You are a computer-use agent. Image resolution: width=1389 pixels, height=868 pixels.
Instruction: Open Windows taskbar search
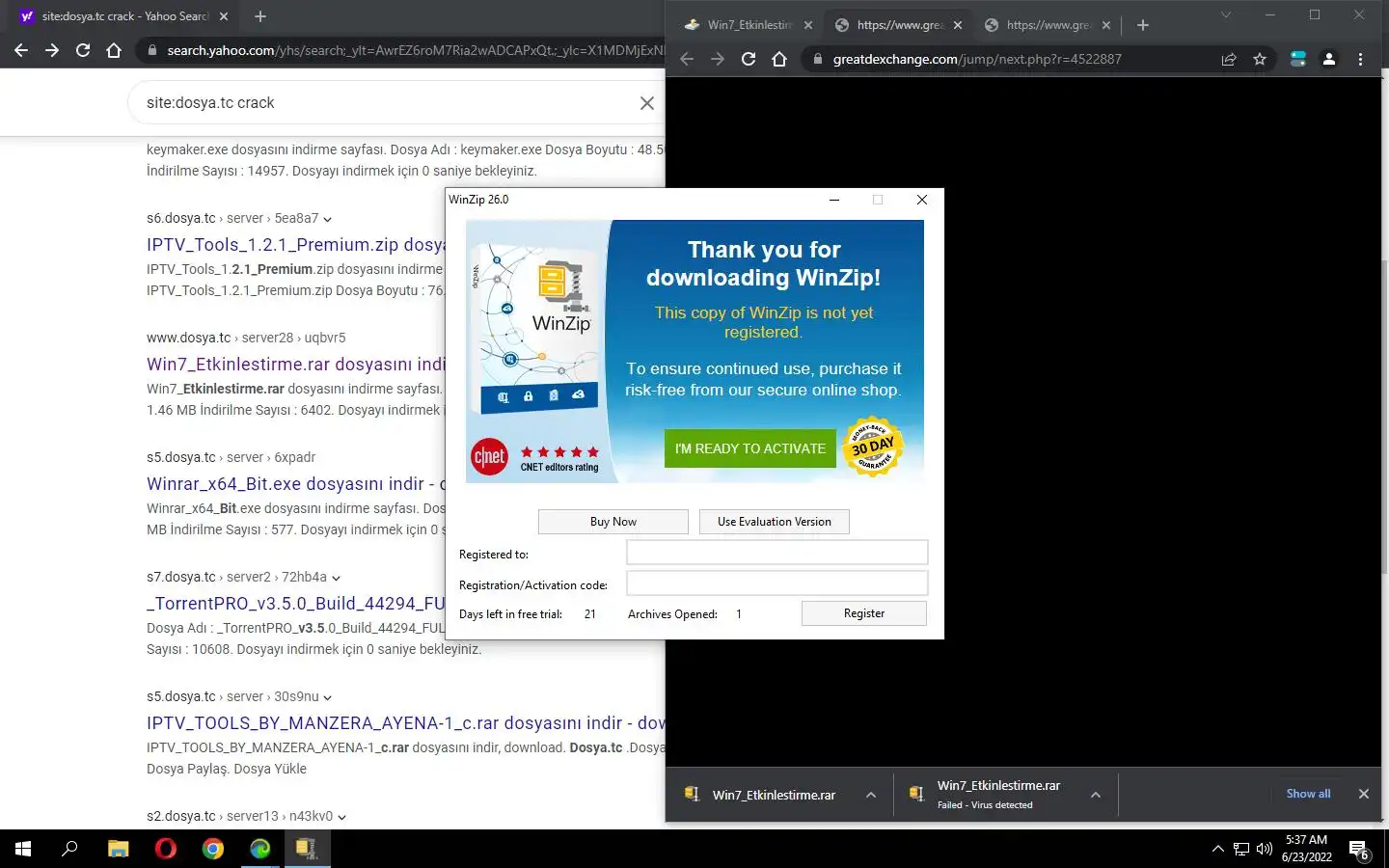point(69,849)
